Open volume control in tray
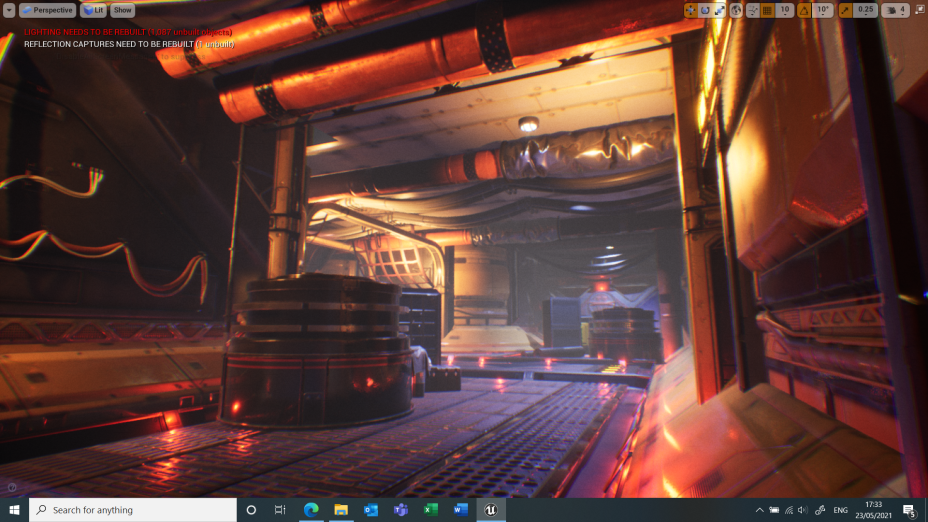 tap(803, 510)
